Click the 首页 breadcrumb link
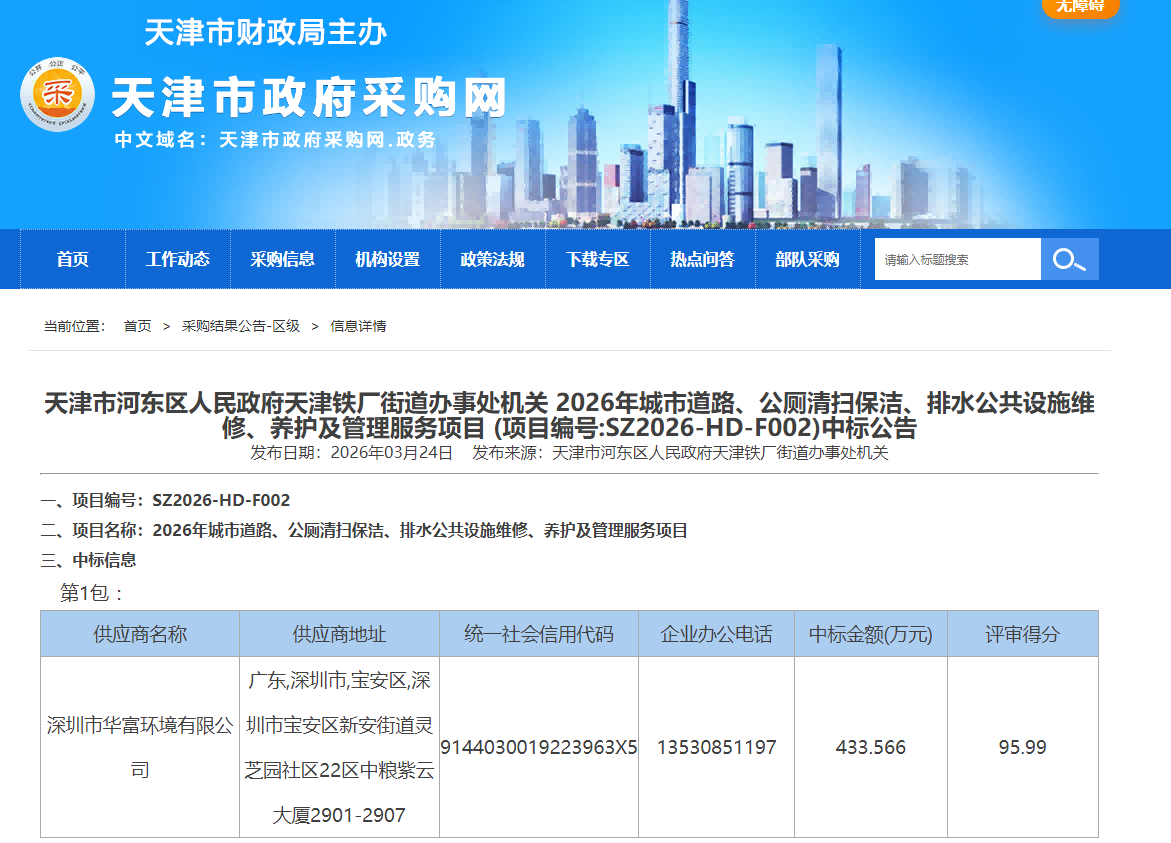The height and width of the screenshot is (843, 1171). [137, 326]
